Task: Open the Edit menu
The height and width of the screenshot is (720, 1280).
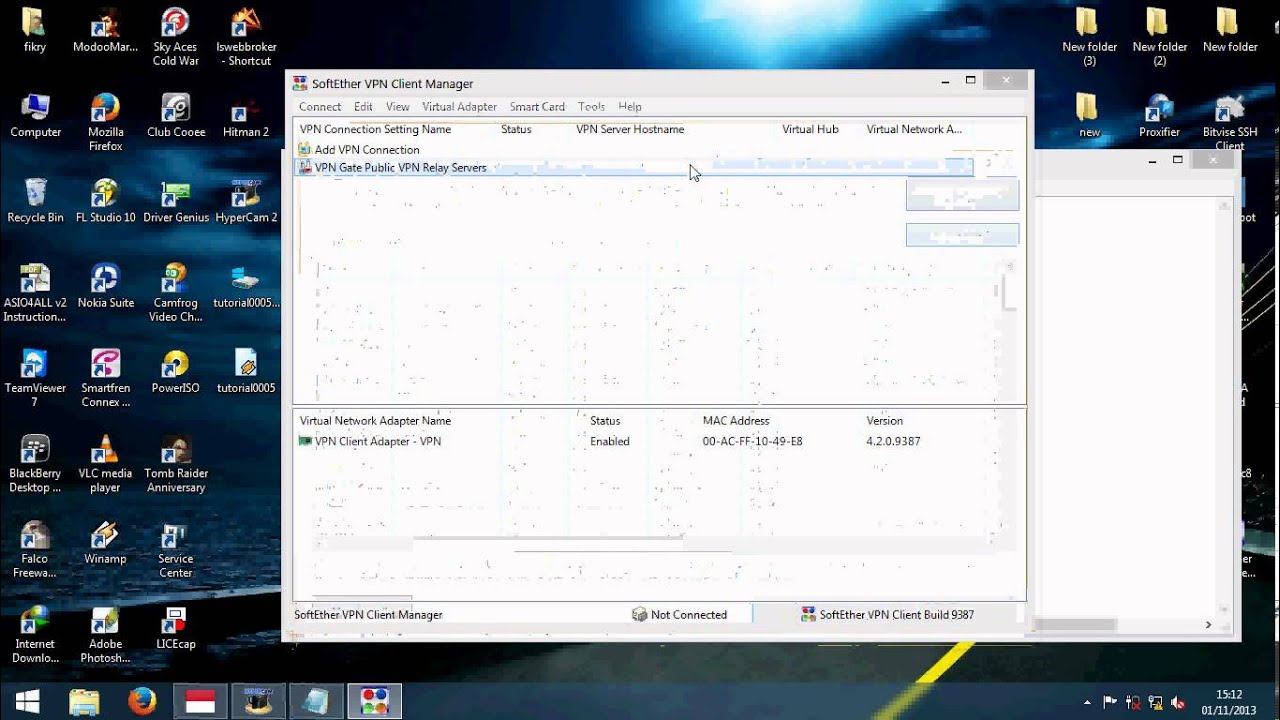Action: [363, 107]
